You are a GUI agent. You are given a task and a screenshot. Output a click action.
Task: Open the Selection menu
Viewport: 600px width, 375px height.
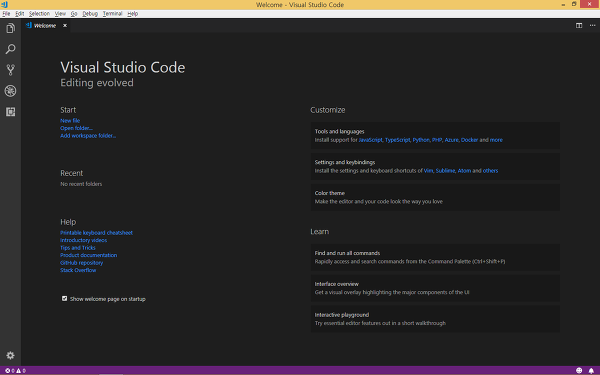(x=39, y=13)
